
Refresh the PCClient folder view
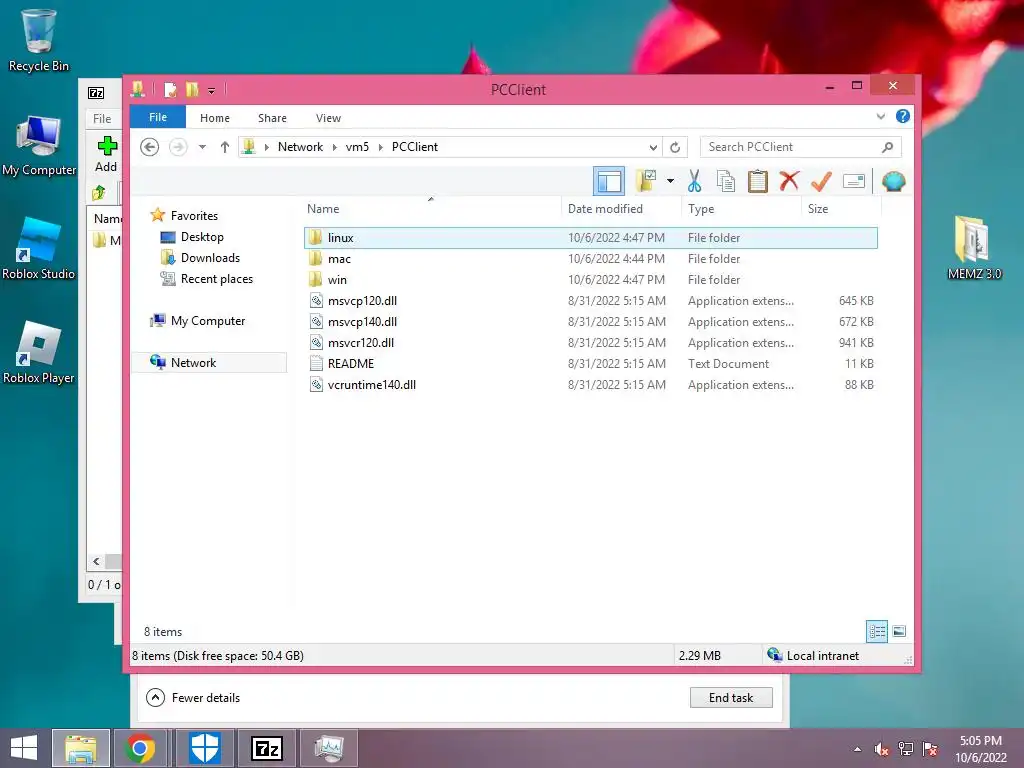675,148
